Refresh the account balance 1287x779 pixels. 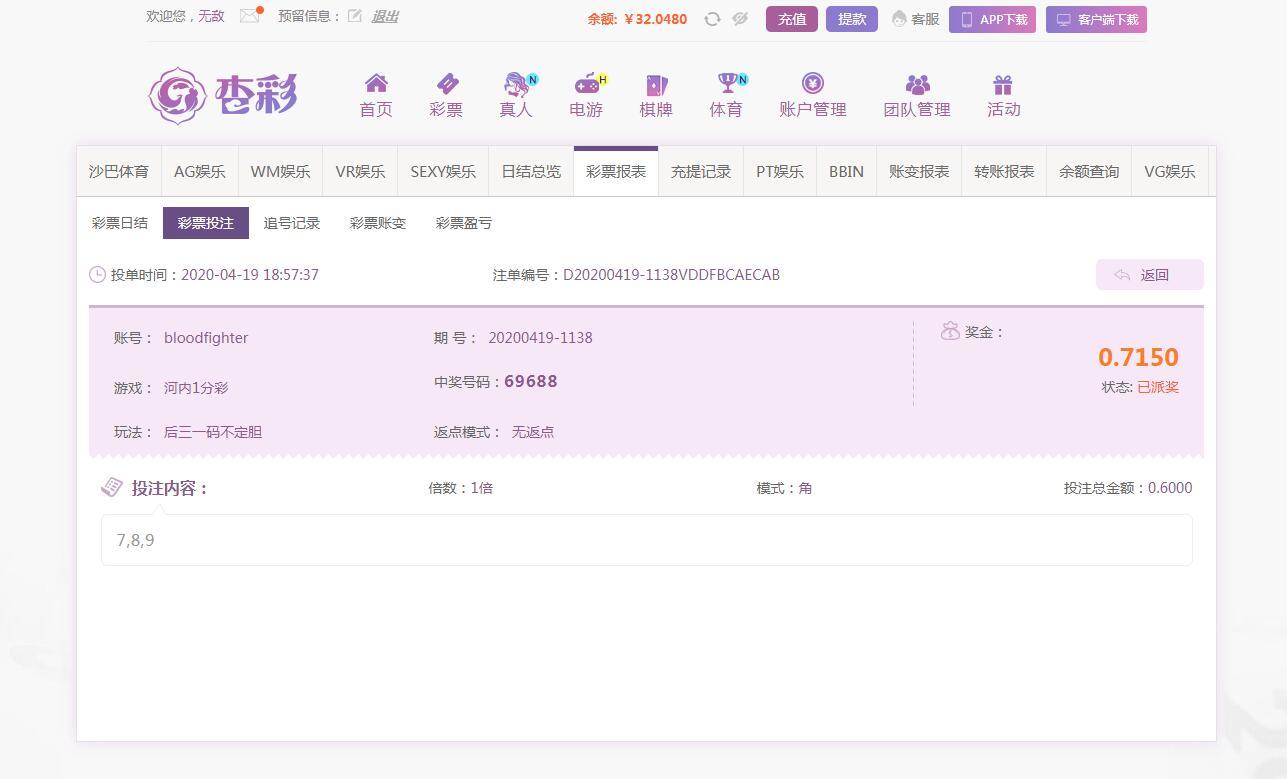pos(712,19)
